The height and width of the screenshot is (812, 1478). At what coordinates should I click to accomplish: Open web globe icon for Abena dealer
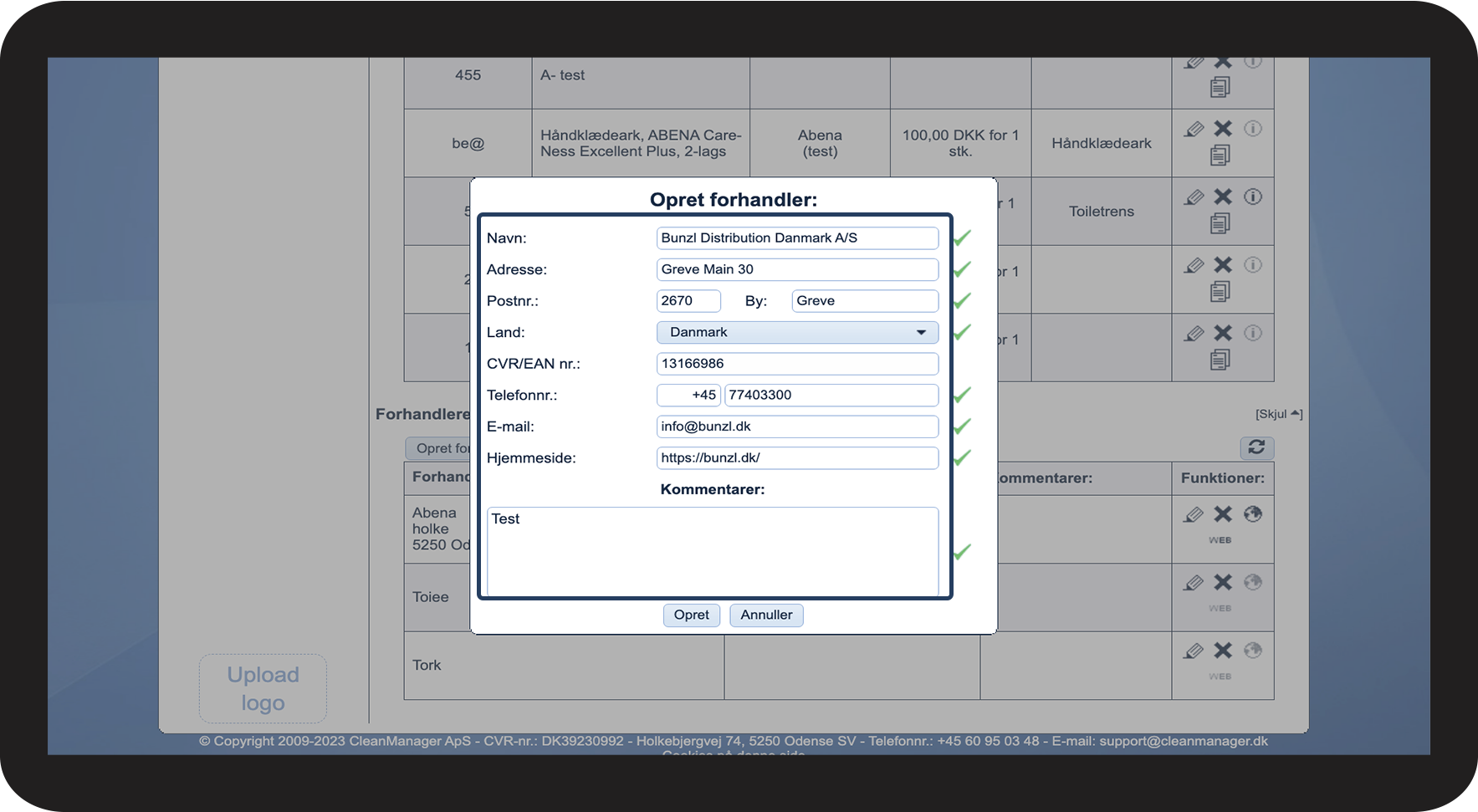[x=1252, y=514]
